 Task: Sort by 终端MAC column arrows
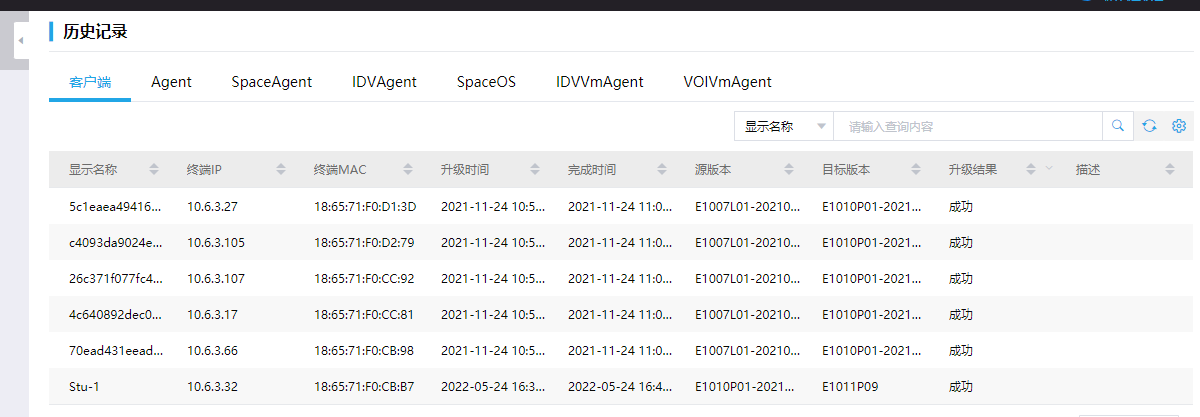point(408,169)
